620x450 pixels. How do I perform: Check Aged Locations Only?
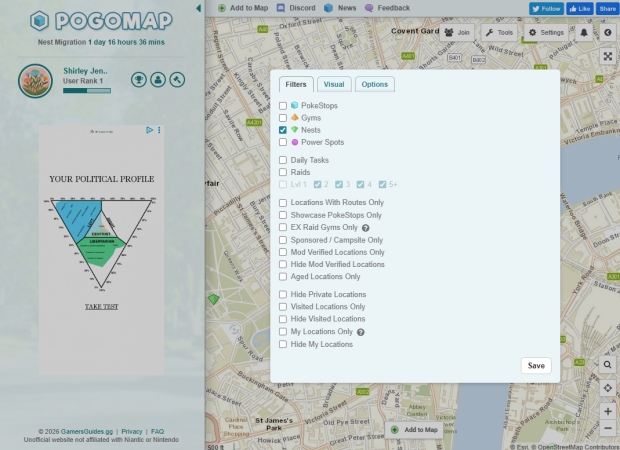point(283,276)
